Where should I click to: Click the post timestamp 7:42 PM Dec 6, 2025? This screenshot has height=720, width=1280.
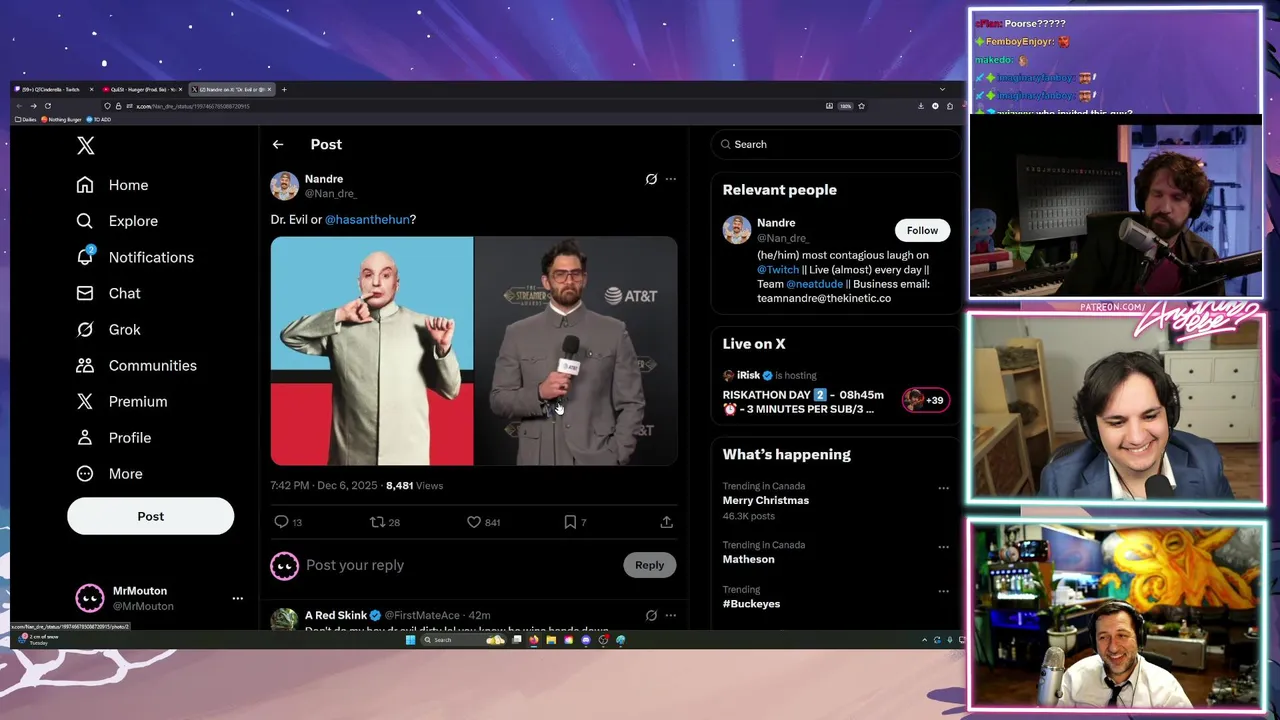point(324,485)
